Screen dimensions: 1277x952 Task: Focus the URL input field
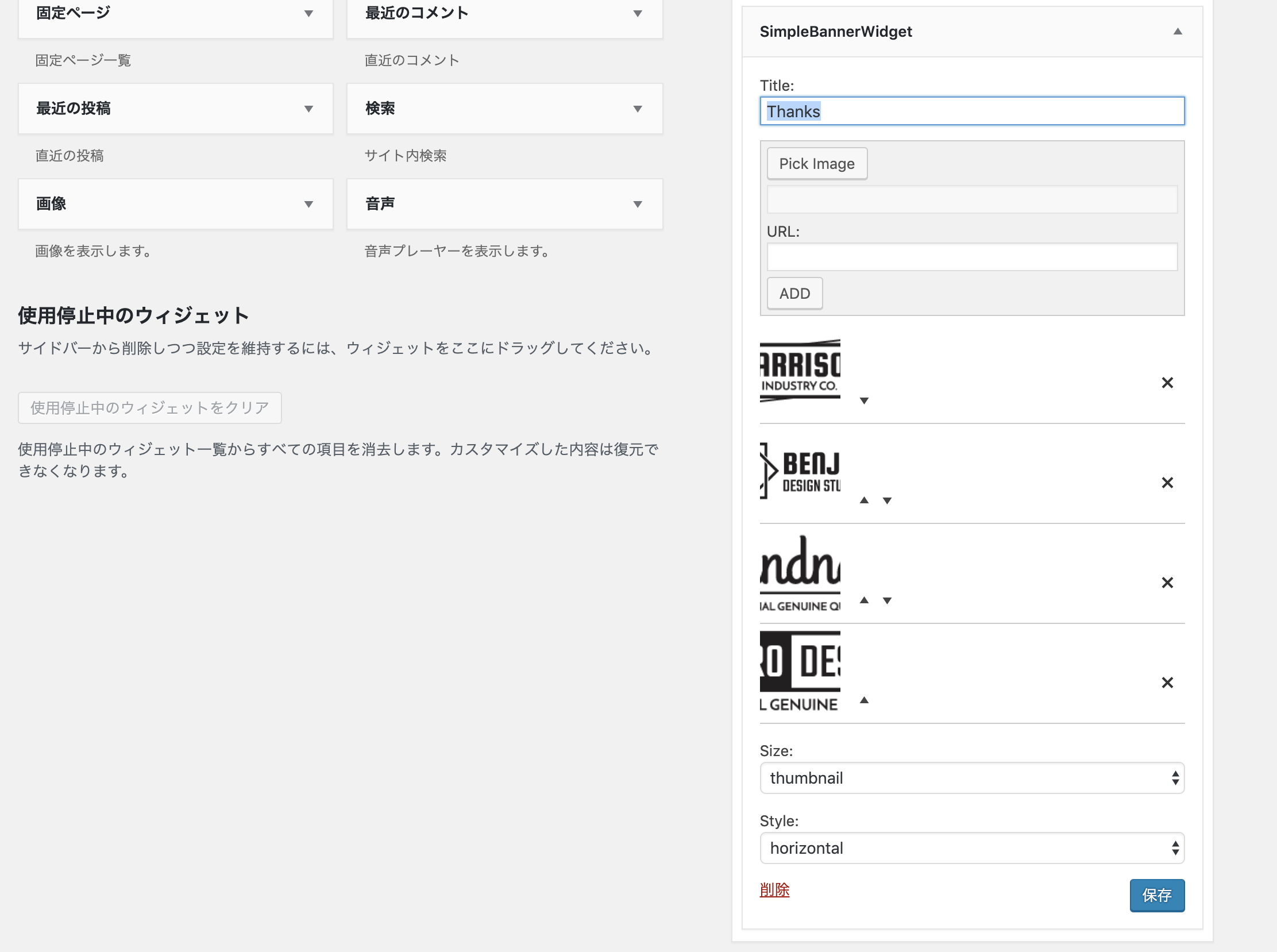[971, 257]
